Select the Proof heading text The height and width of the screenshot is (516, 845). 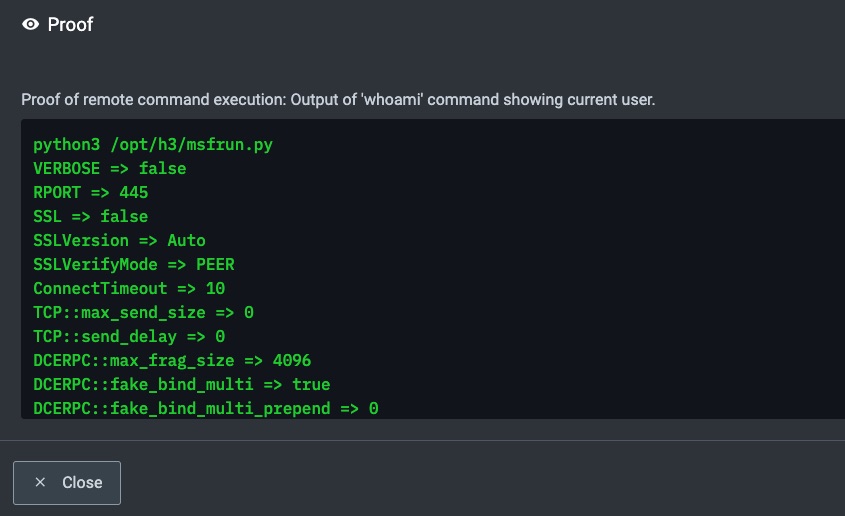click(x=70, y=24)
